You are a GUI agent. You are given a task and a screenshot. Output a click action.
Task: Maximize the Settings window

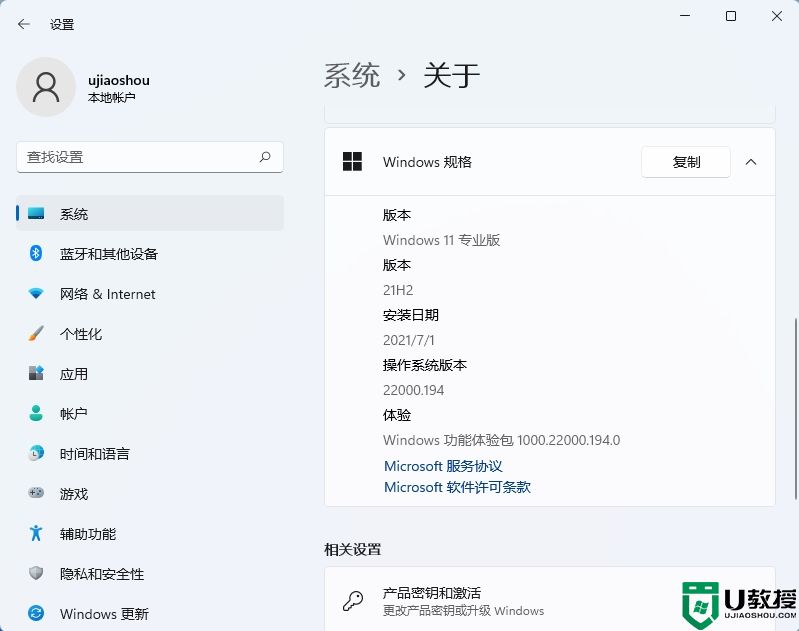(731, 16)
